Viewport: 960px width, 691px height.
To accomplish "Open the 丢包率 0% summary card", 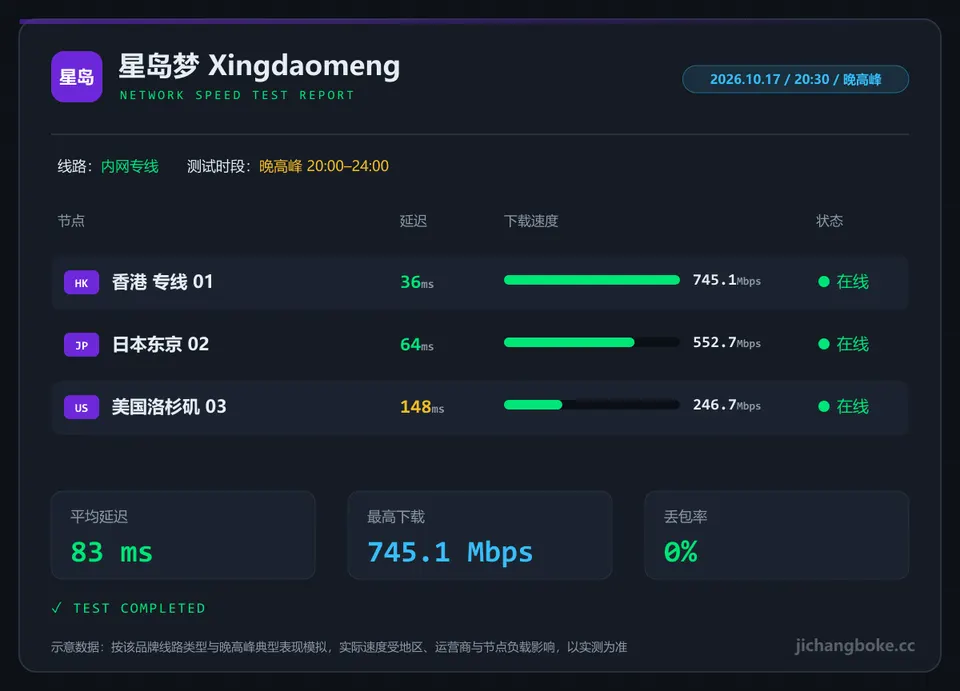I will pyautogui.click(x=776, y=535).
